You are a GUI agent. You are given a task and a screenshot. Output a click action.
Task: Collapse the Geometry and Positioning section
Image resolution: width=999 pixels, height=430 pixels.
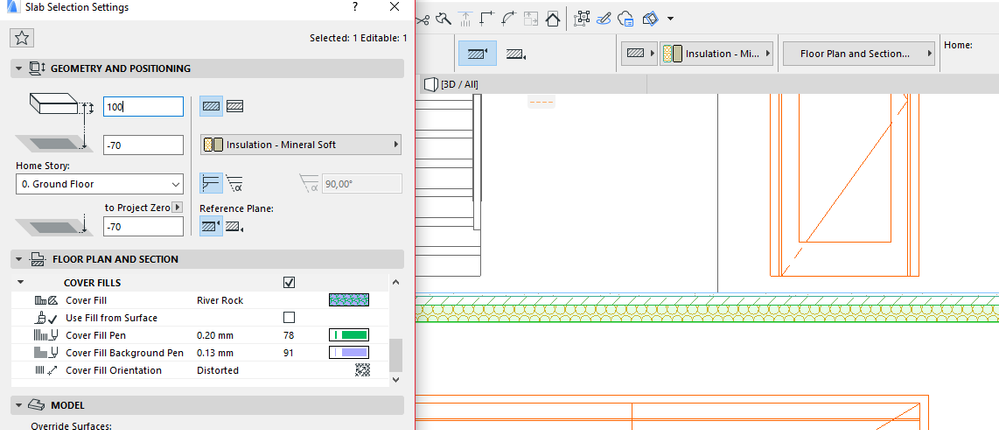[19, 68]
